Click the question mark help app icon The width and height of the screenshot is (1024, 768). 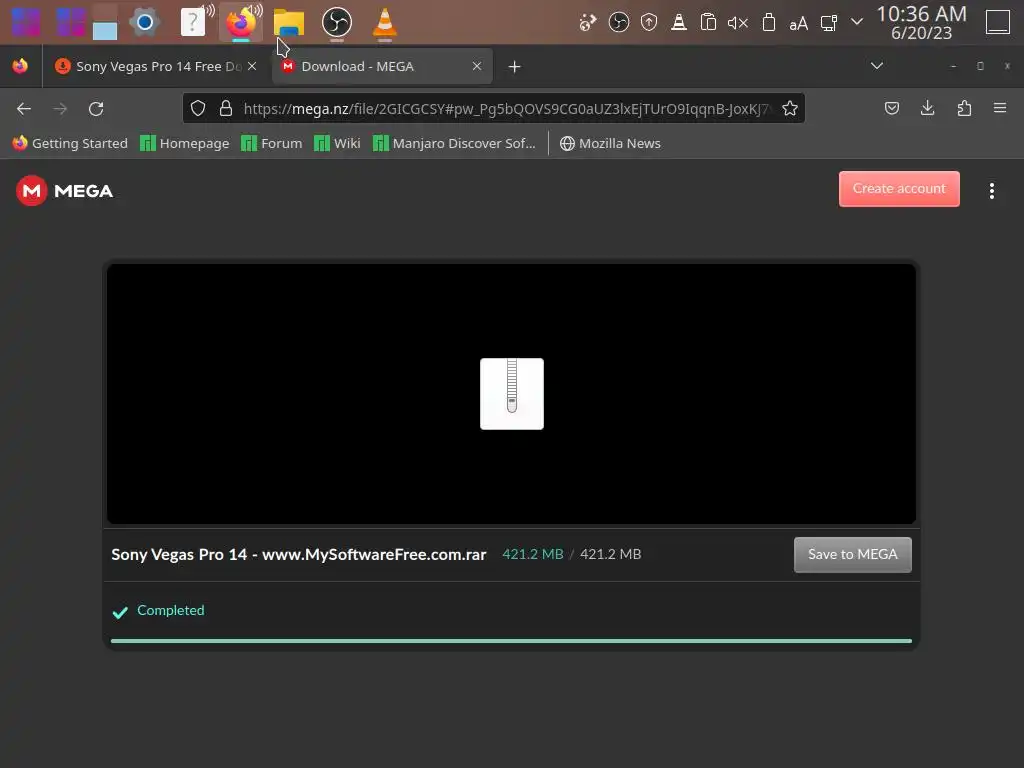coord(193,23)
